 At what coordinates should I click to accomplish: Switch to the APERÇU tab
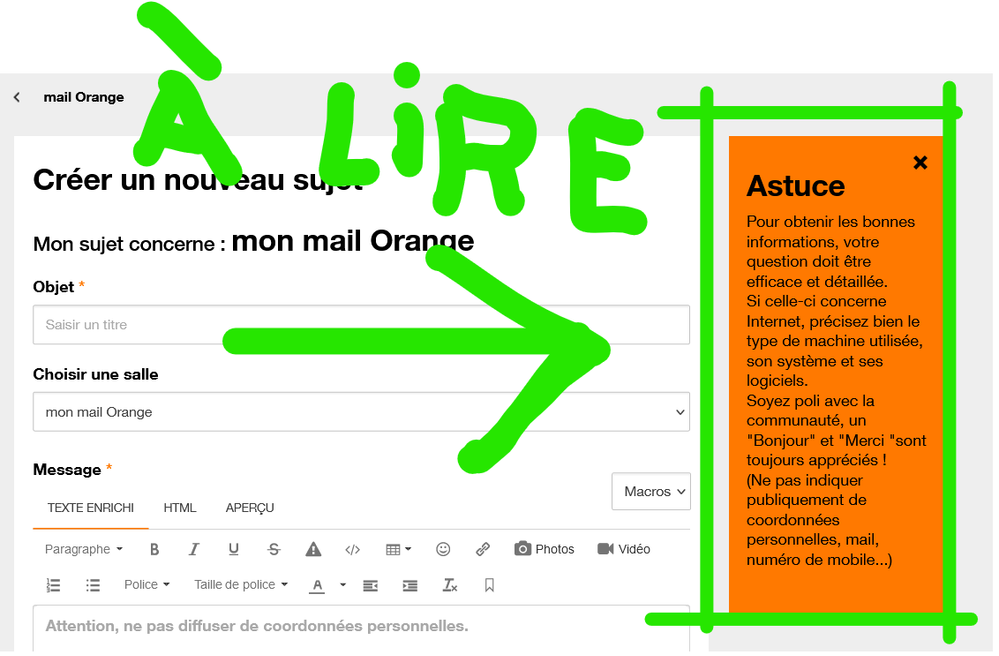(x=250, y=509)
